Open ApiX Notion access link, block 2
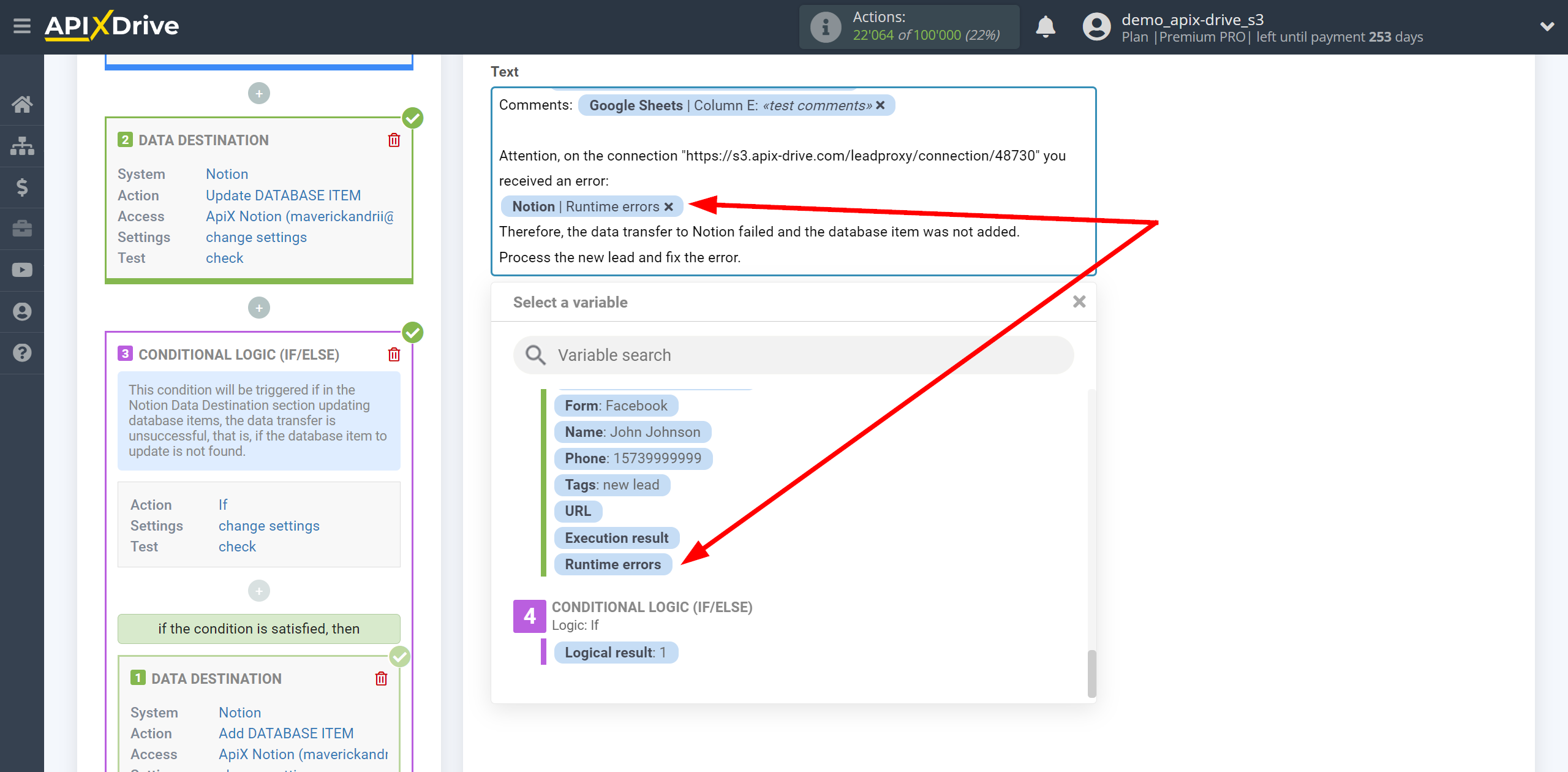 coord(300,216)
